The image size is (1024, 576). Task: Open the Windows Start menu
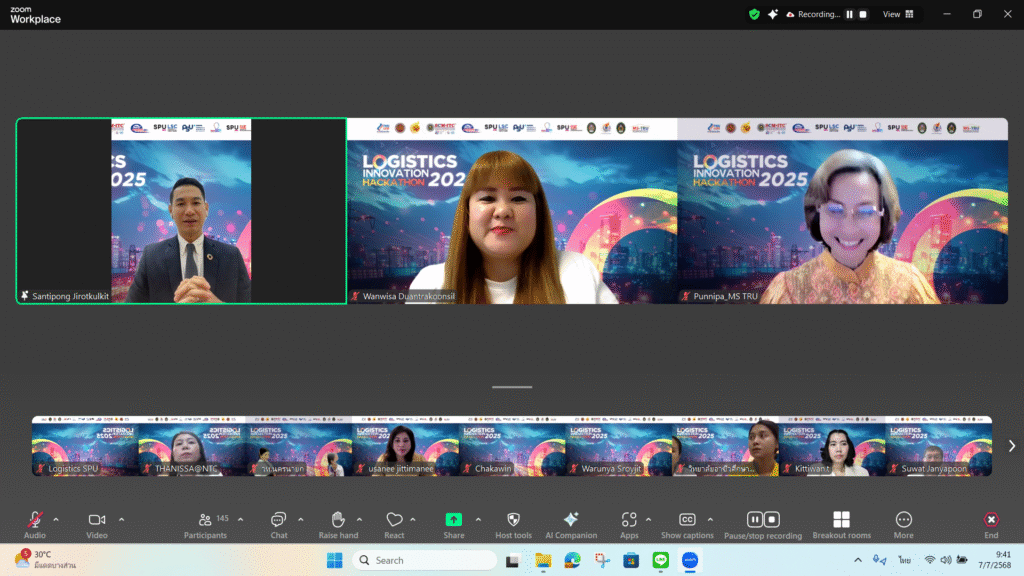point(334,560)
